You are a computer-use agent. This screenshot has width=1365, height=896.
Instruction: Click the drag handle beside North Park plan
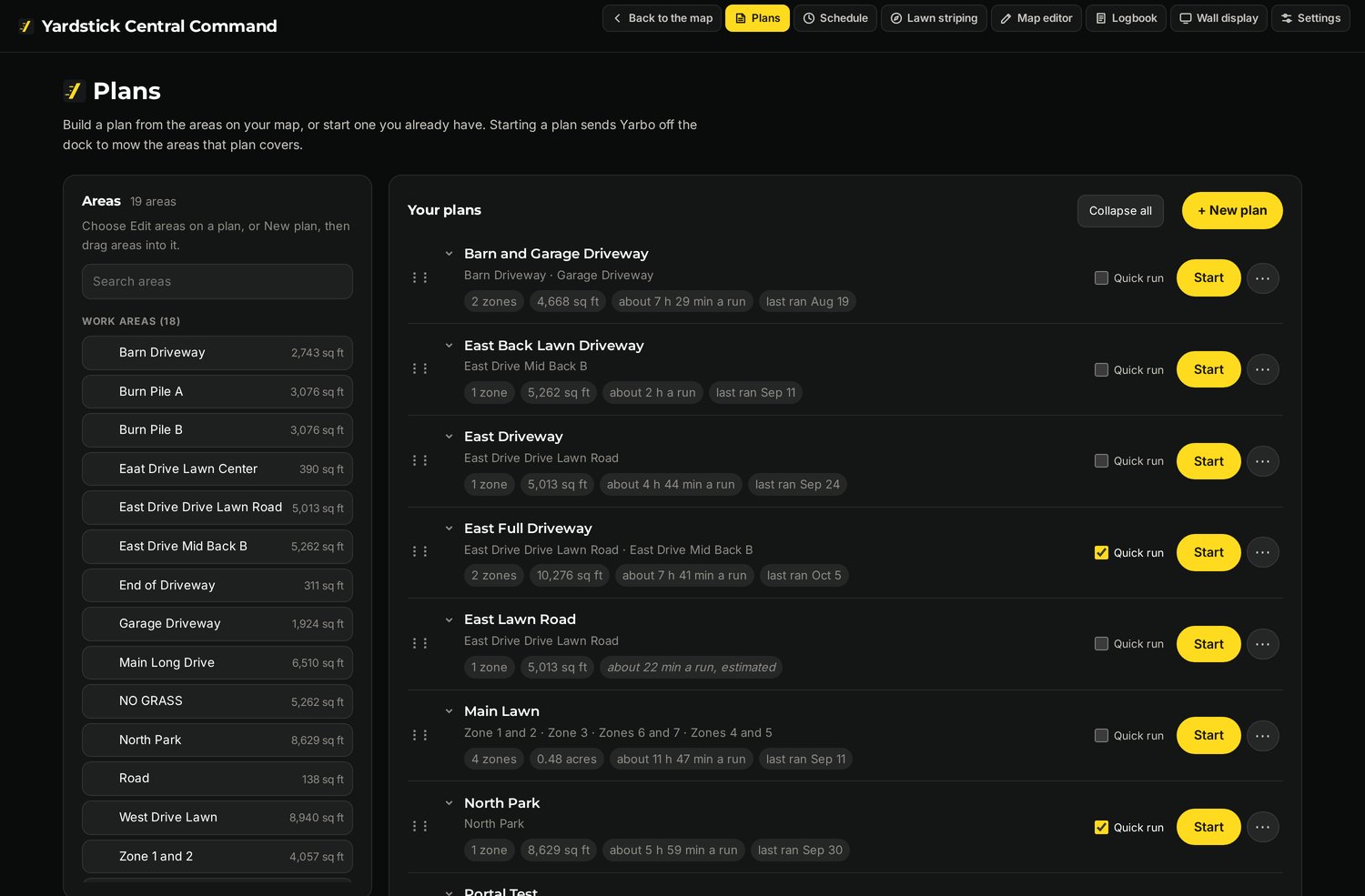pyautogui.click(x=420, y=826)
